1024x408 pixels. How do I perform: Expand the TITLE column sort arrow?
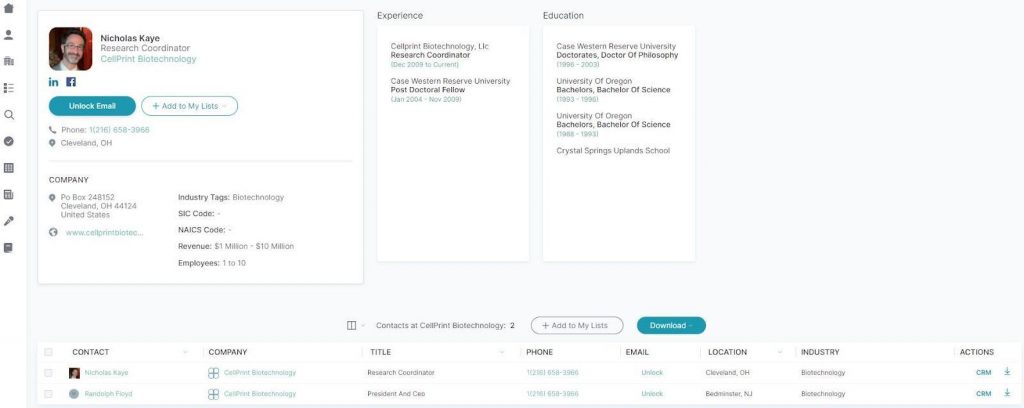point(502,353)
